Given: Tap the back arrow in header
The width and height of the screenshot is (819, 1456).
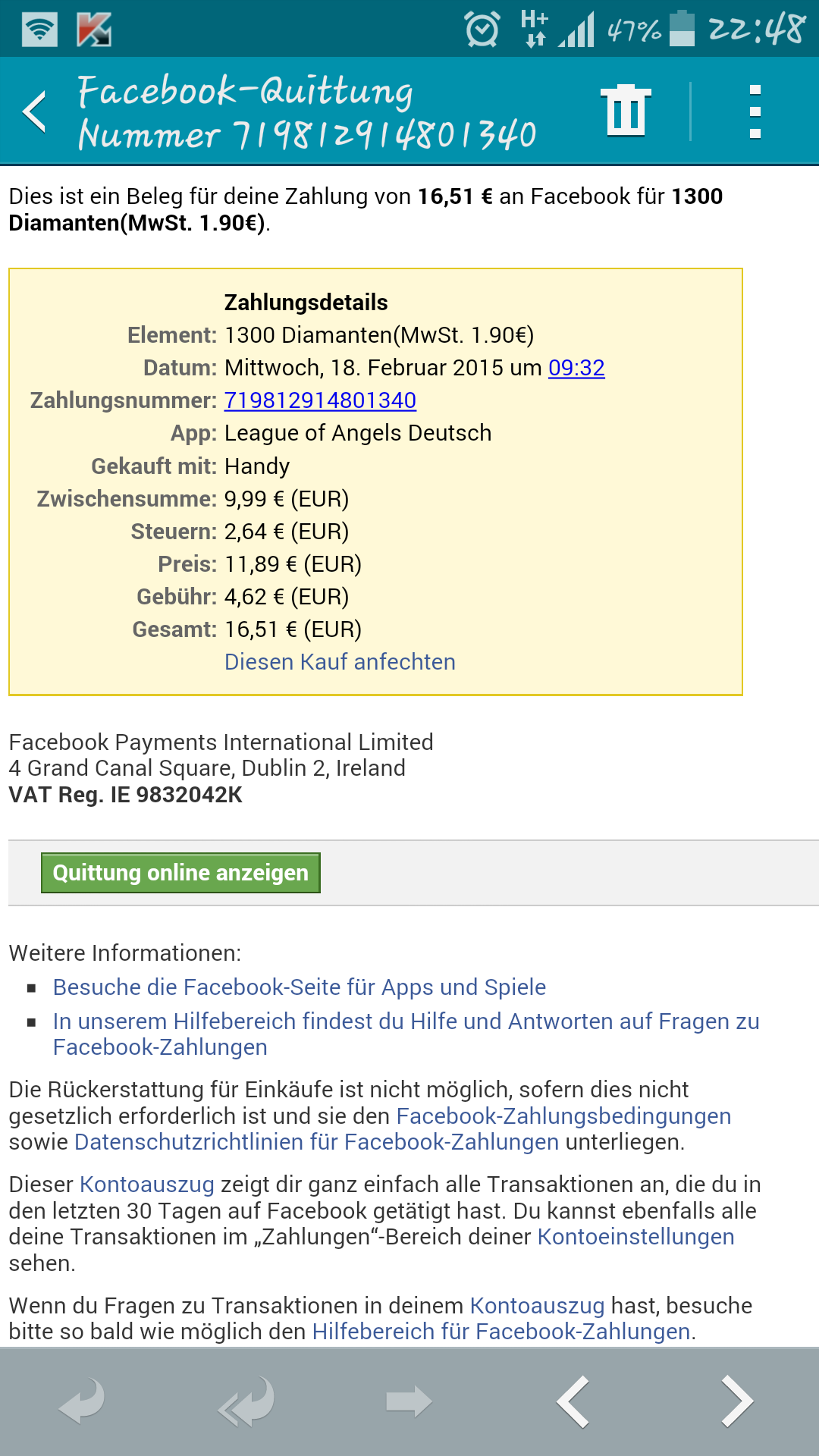Looking at the screenshot, I should point(35,111).
